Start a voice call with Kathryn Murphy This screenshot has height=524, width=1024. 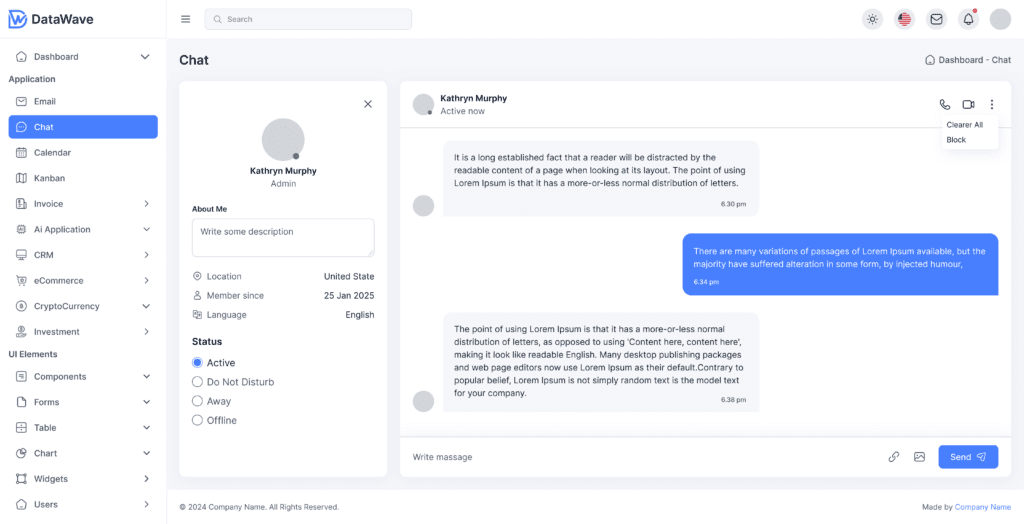[x=945, y=105]
